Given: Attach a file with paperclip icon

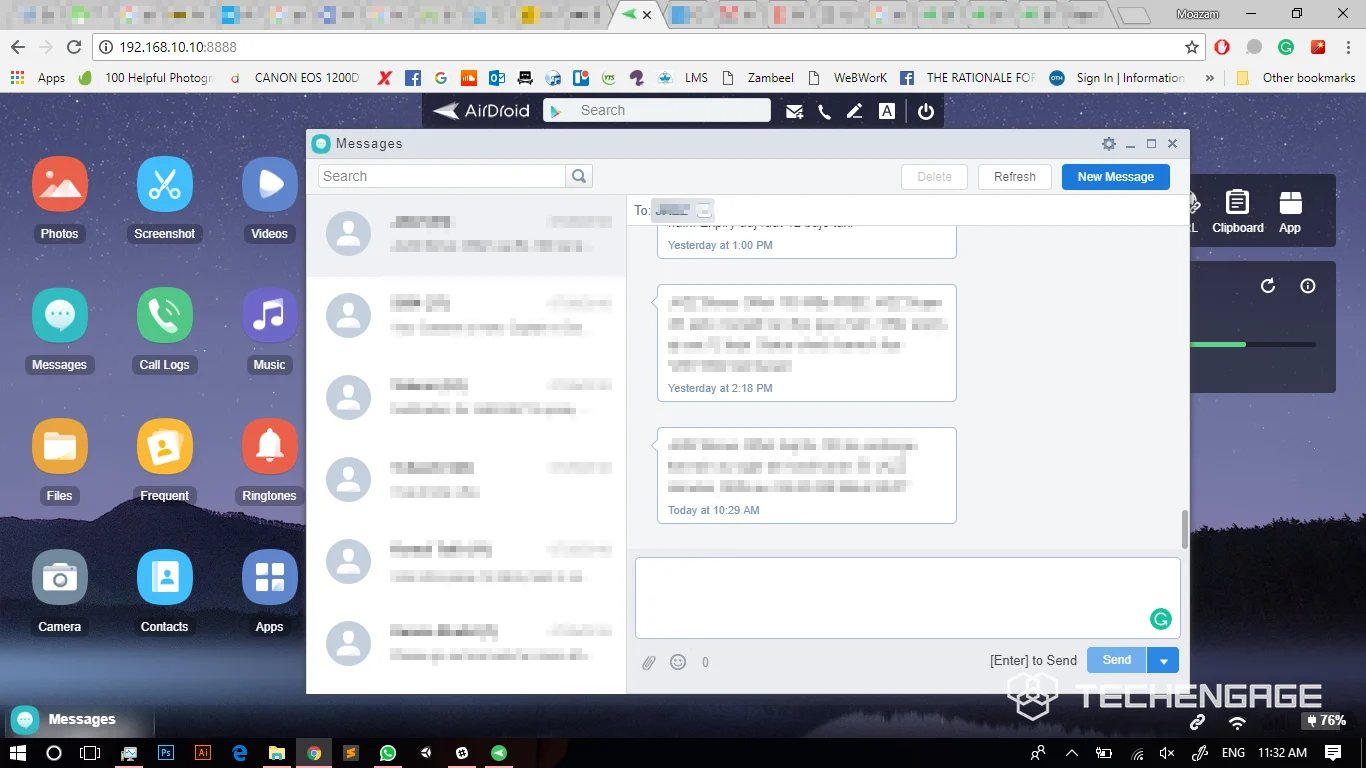Looking at the screenshot, I should tap(648, 662).
